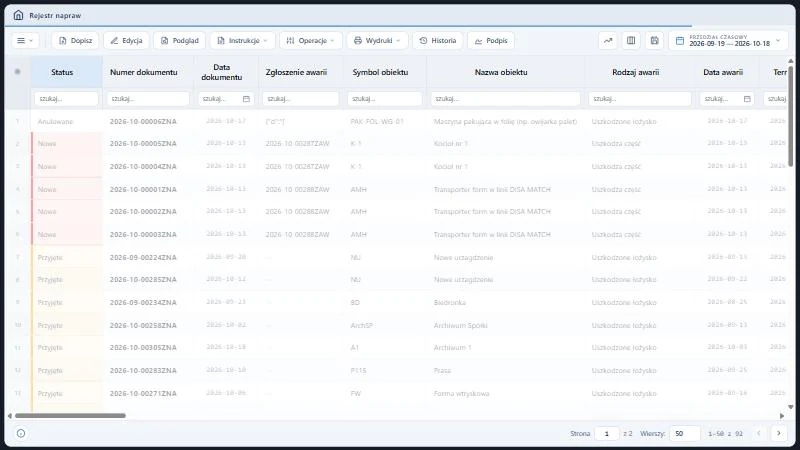Select document 2026-10-00002ZNA
The width and height of the screenshot is (800, 450).
coord(143,211)
